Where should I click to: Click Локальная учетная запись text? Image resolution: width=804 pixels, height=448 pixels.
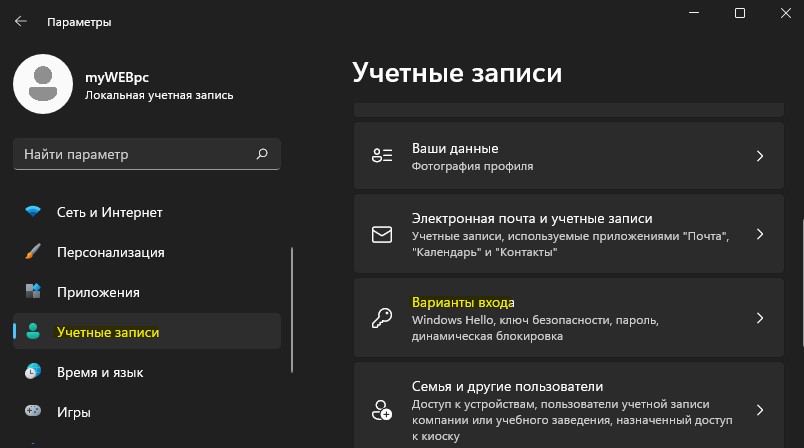click(159, 95)
